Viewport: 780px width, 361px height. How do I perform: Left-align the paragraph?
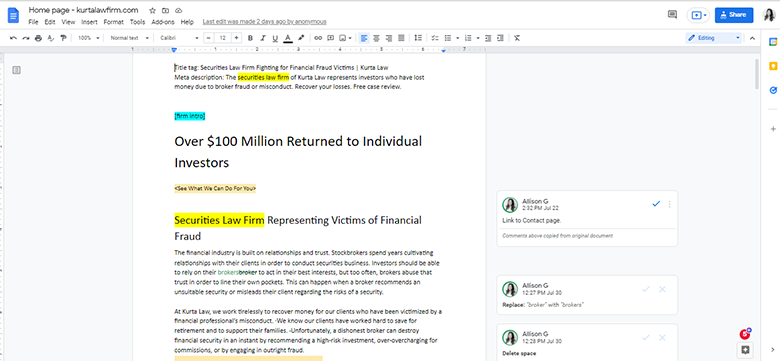[364, 38]
